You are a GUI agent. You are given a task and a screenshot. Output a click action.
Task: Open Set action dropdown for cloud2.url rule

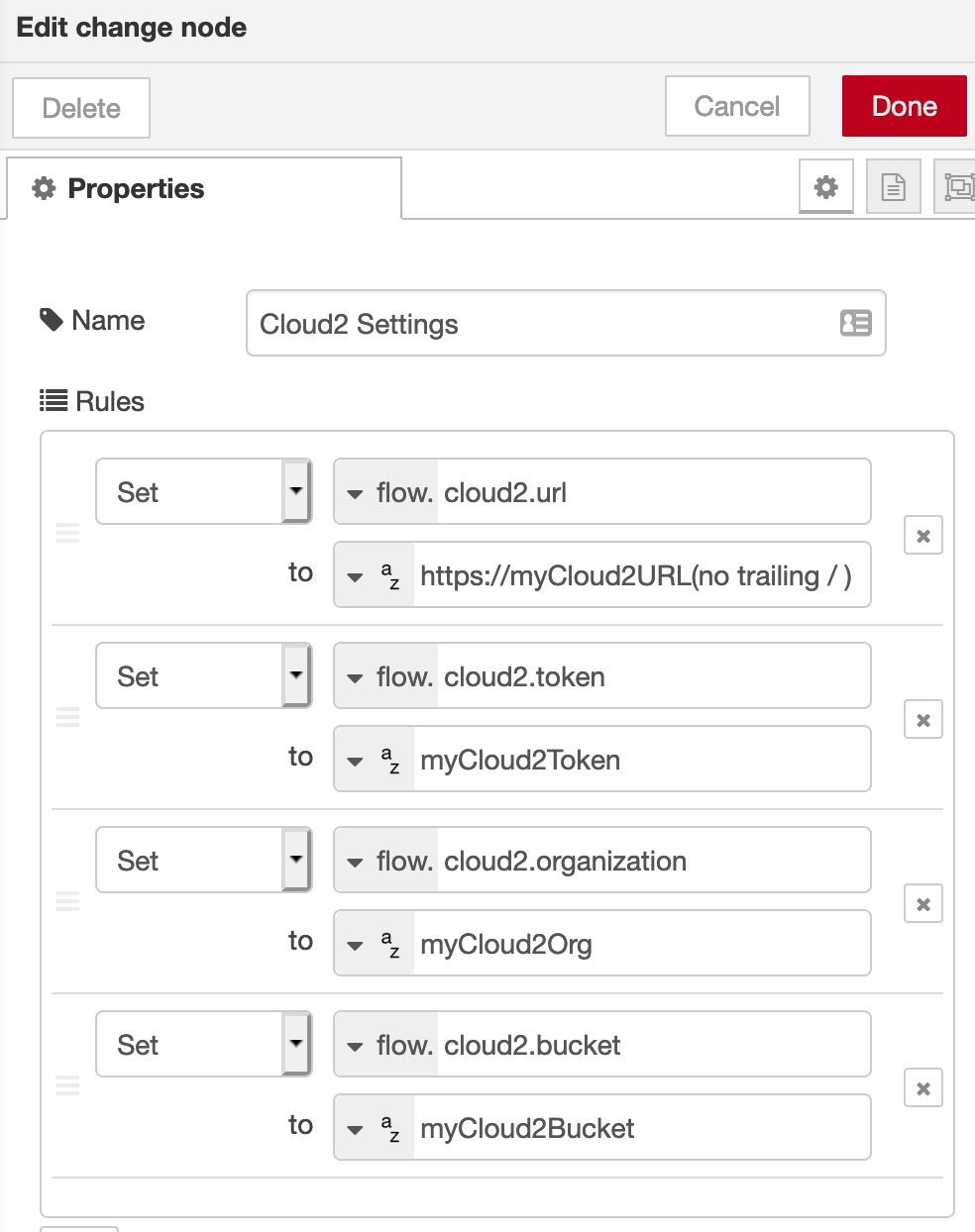tap(203, 492)
